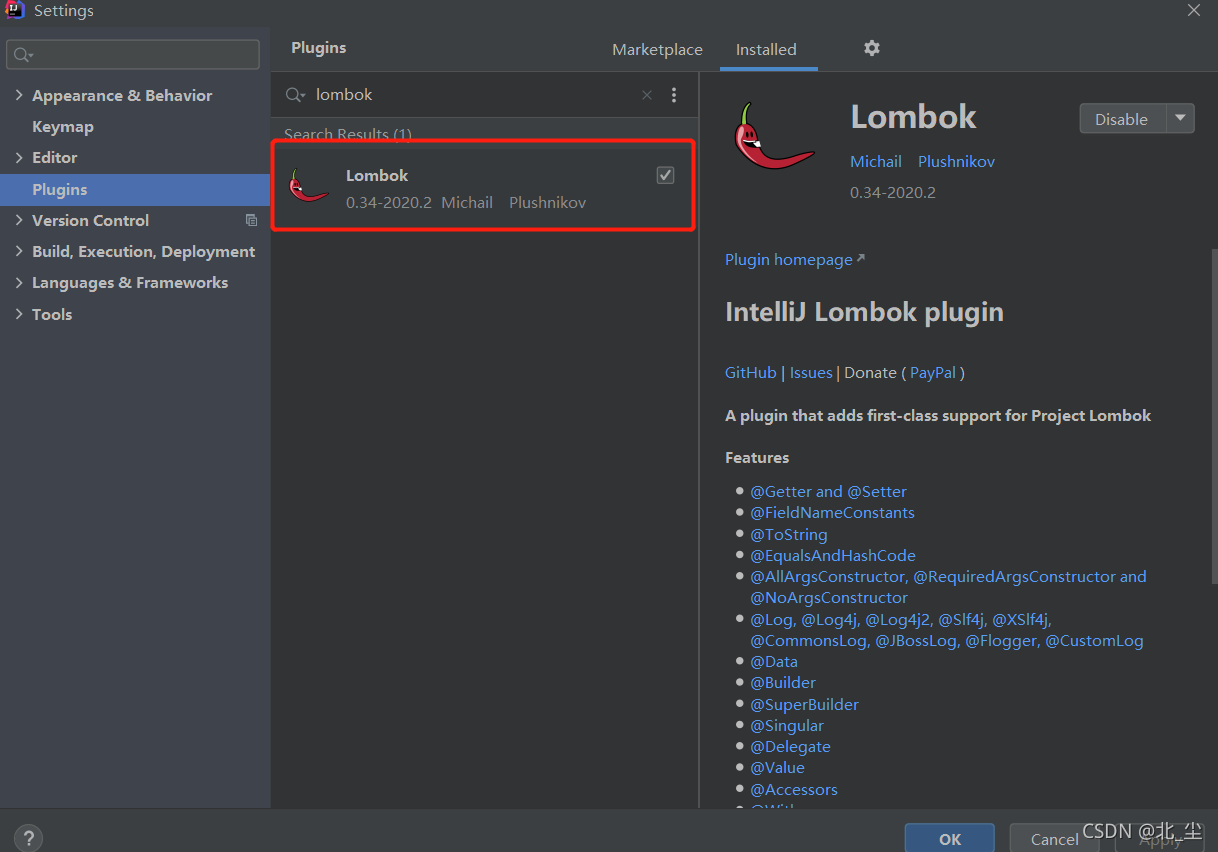Toggle the Lombok plugin enabled checkbox
Screen dimensions: 1218x852
[665, 174]
